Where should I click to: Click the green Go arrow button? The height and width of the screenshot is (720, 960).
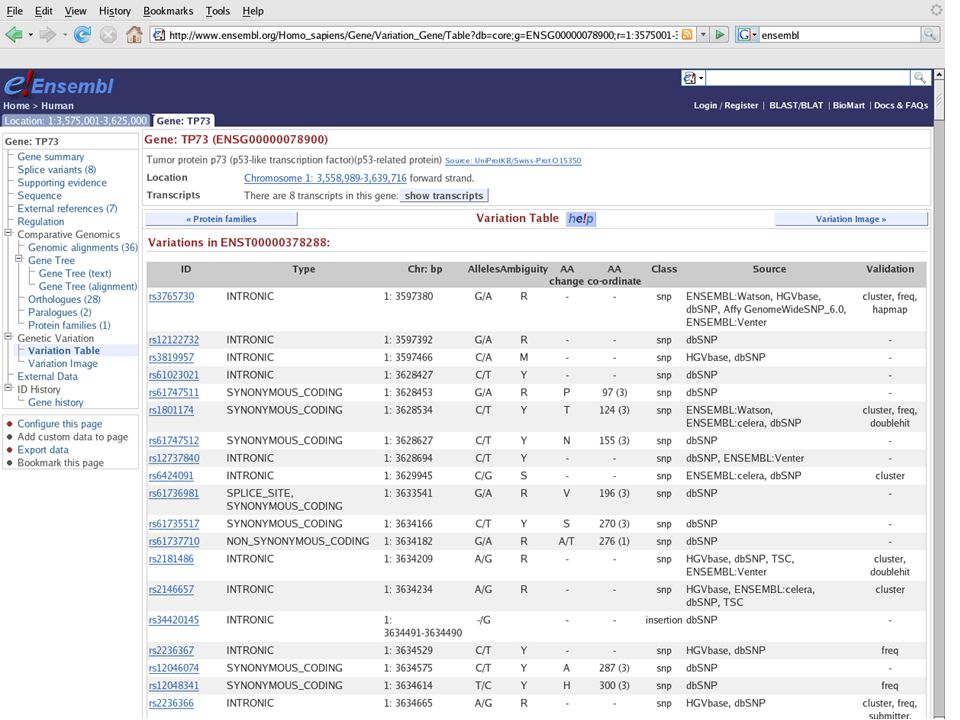pyautogui.click(x=720, y=35)
